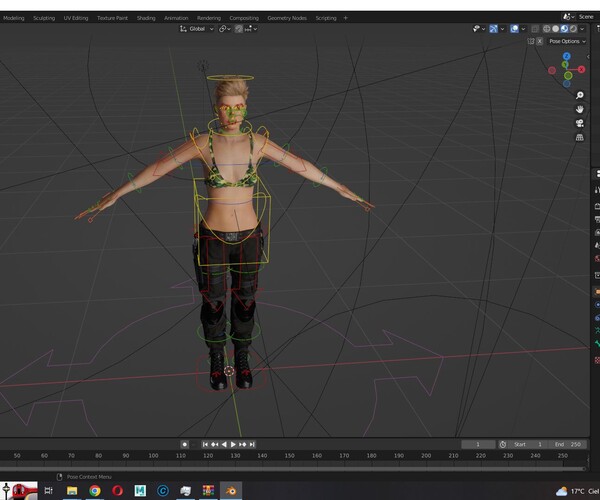The image size is (600, 500).
Task: Click the red X axis on gizmo
Action: point(582,69)
